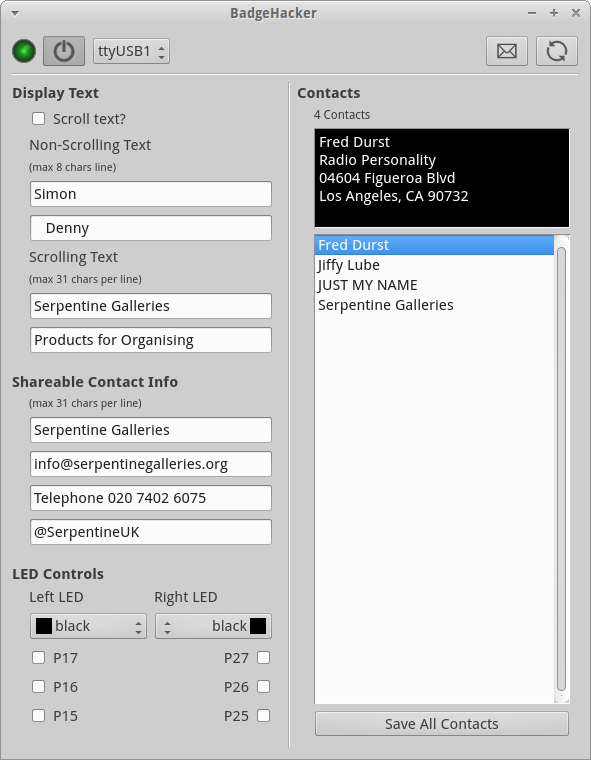Click the contacts list vertical scrollbar
This screenshot has width=591, height=760.
pyautogui.click(x=561, y=469)
